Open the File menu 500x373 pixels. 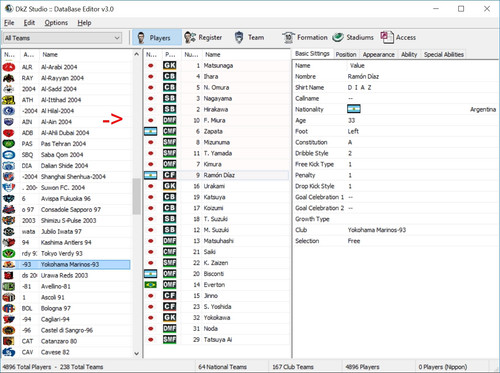click(9, 23)
